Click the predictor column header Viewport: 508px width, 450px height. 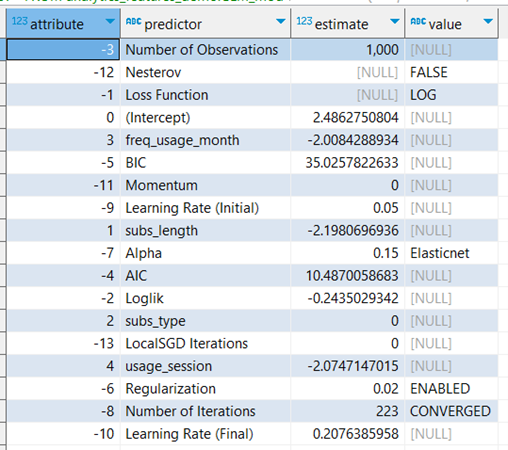205,23
